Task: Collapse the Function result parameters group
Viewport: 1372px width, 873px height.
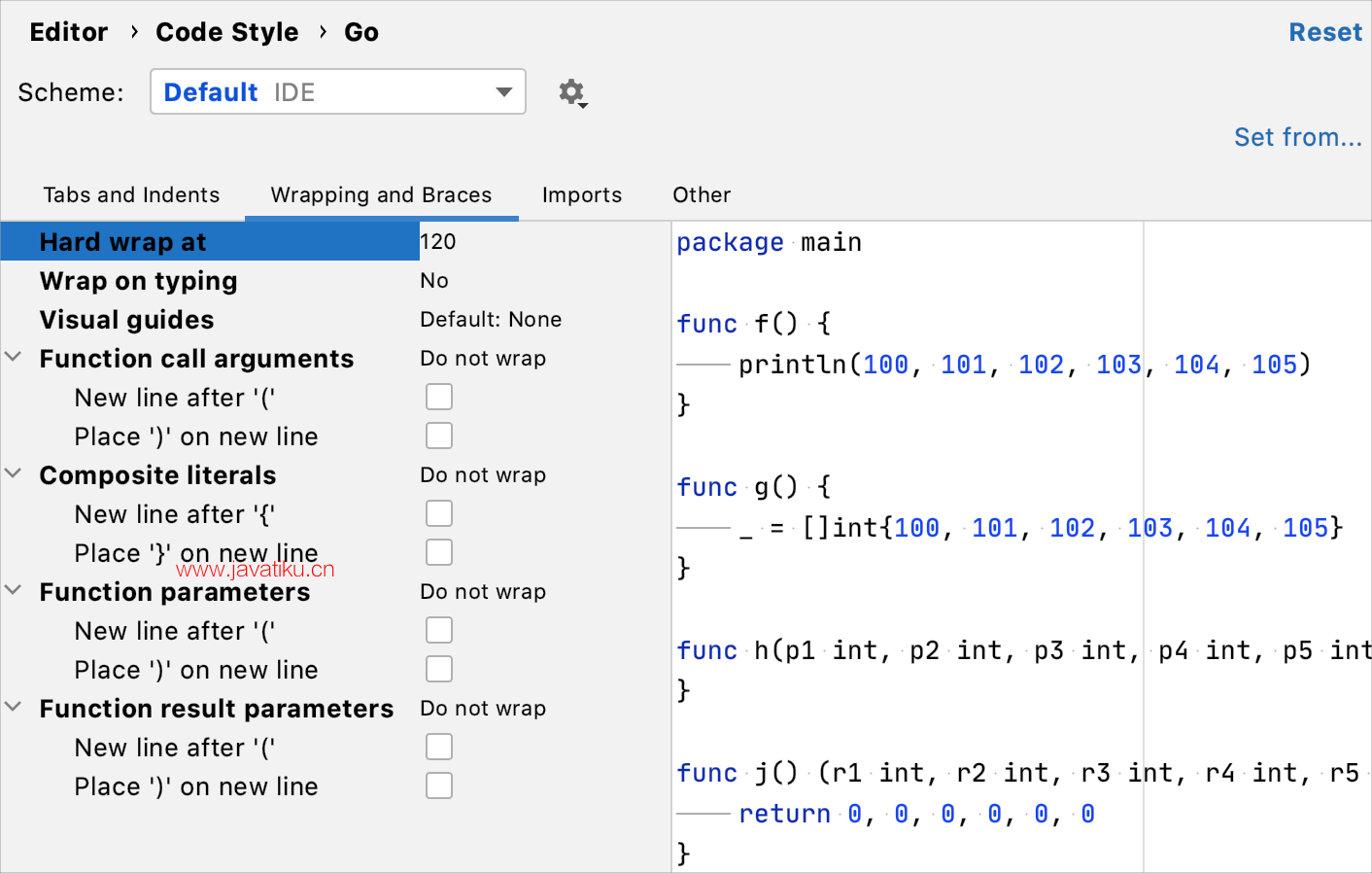Action: (14, 708)
